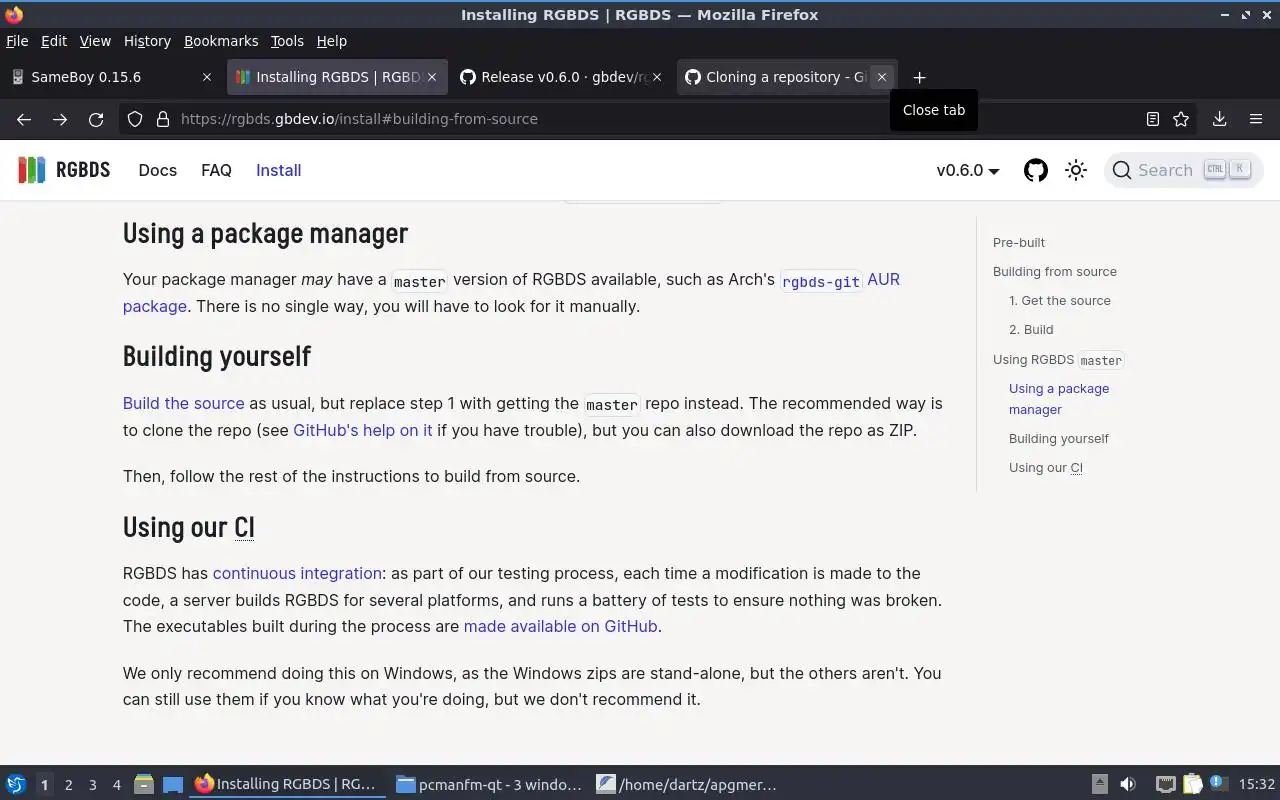The width and height of the screenshot is (1280, 800).
Task: Open the File menu
Action: tap(17, 41)
